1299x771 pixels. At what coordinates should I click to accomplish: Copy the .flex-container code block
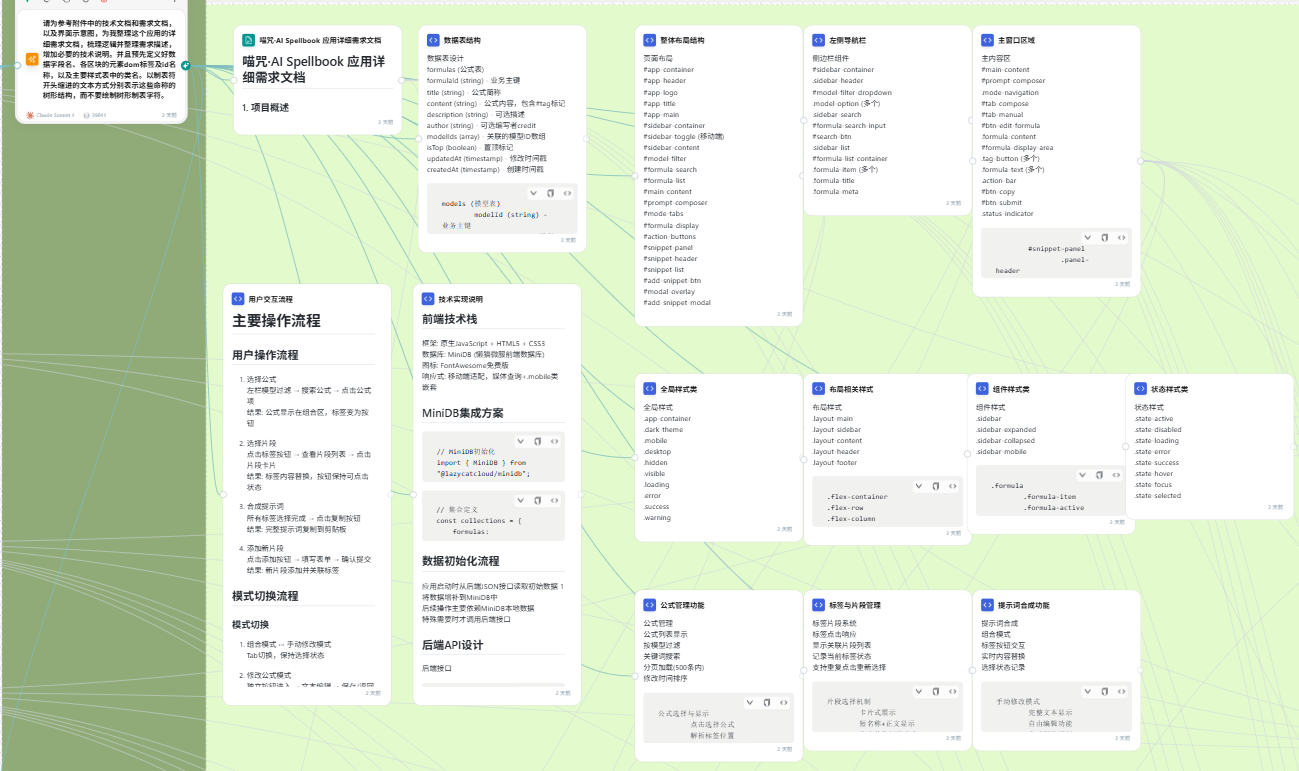(936, 486)
